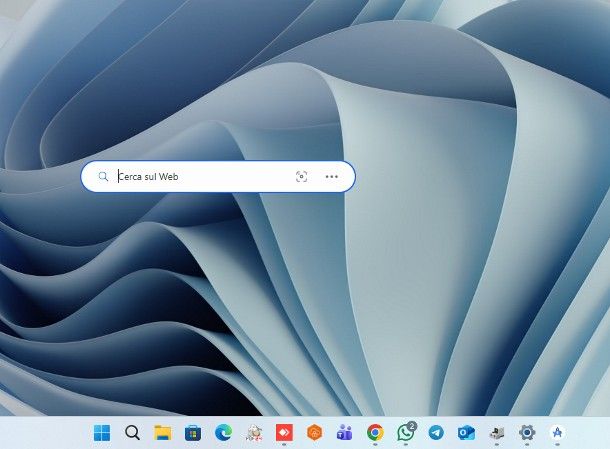This screenshot has width=610, height=449.
Task: Open WhatsApp with two notifications
Action: (x=406, y=432)
